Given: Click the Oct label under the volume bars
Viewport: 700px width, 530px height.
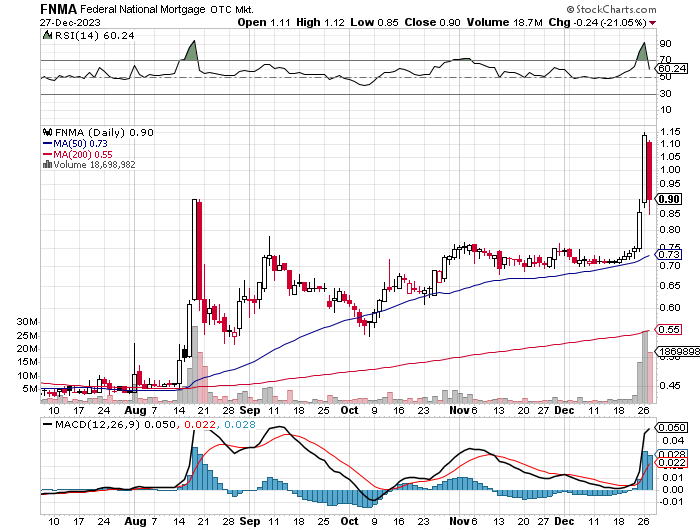Looking at the screenshot, I should 349,410.
